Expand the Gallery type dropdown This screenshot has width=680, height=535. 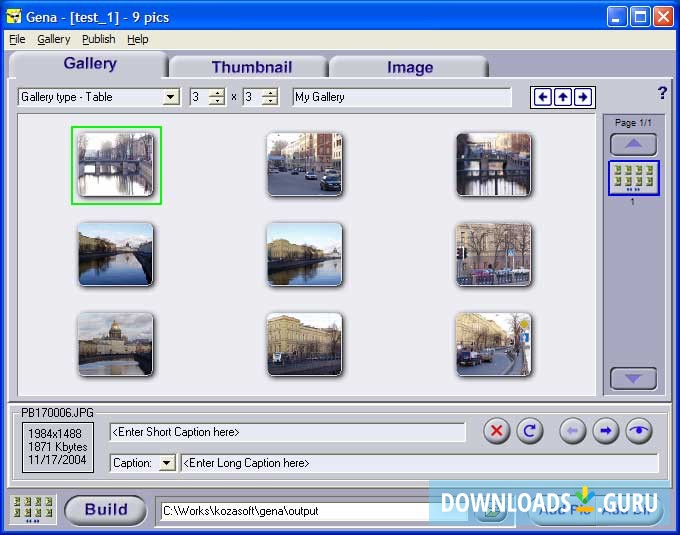click(171, 97)
